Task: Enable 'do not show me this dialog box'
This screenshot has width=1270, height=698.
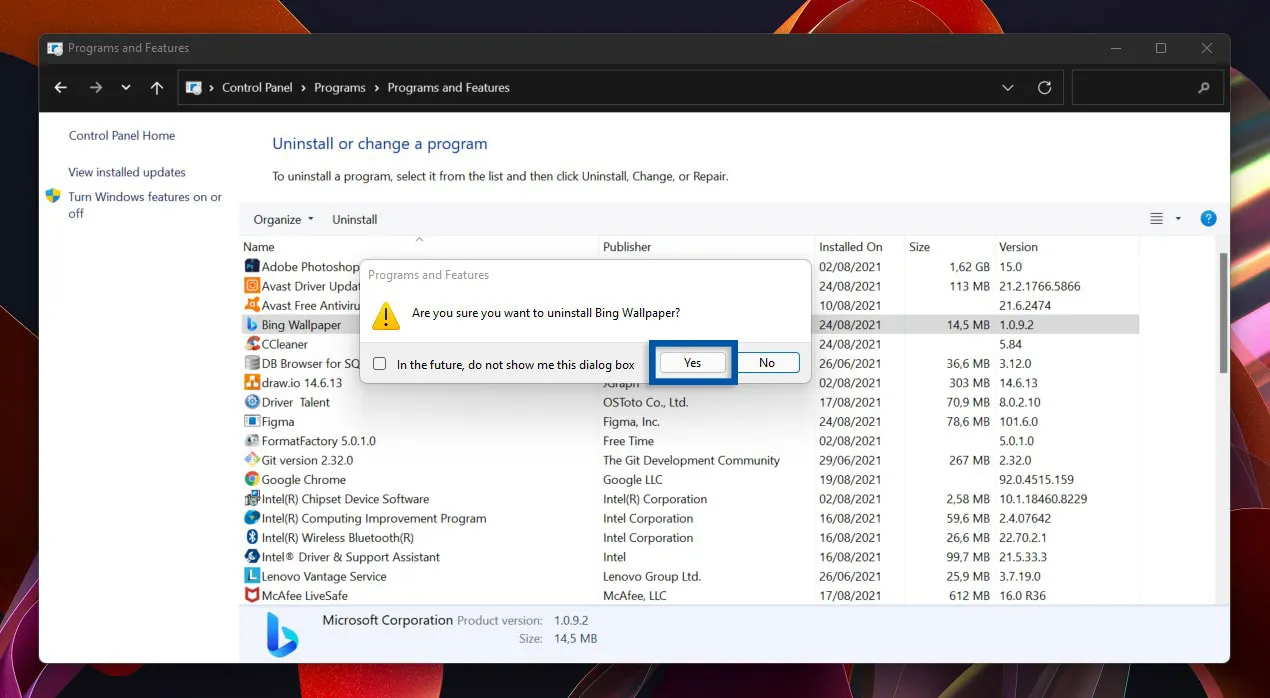Action: coord(380,364)
